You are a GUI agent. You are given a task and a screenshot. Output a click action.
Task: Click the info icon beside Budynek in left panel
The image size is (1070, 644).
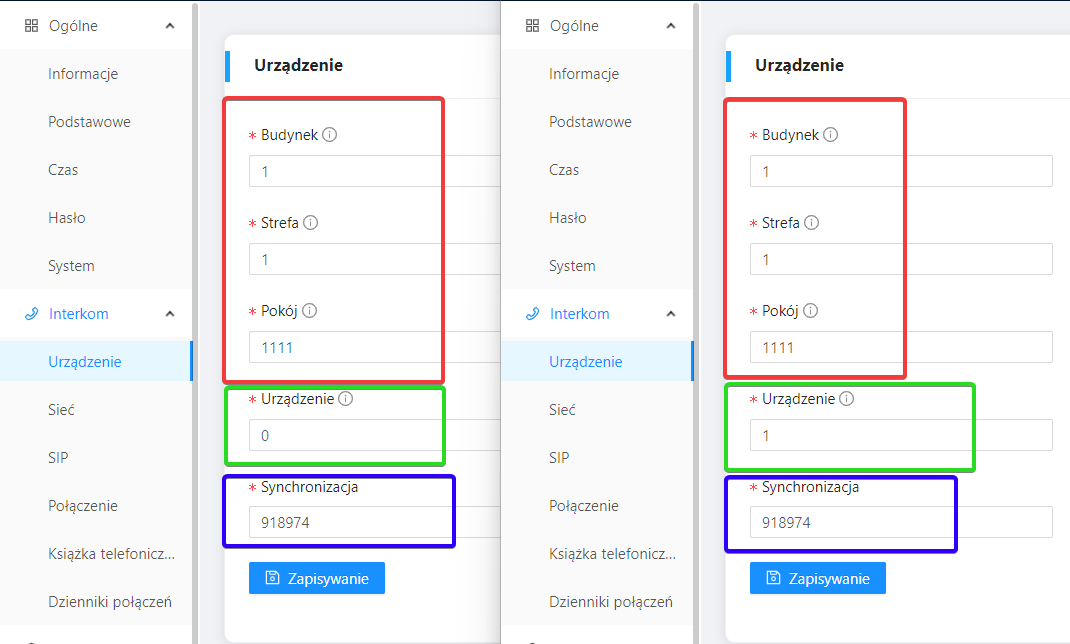coord(330,134)
